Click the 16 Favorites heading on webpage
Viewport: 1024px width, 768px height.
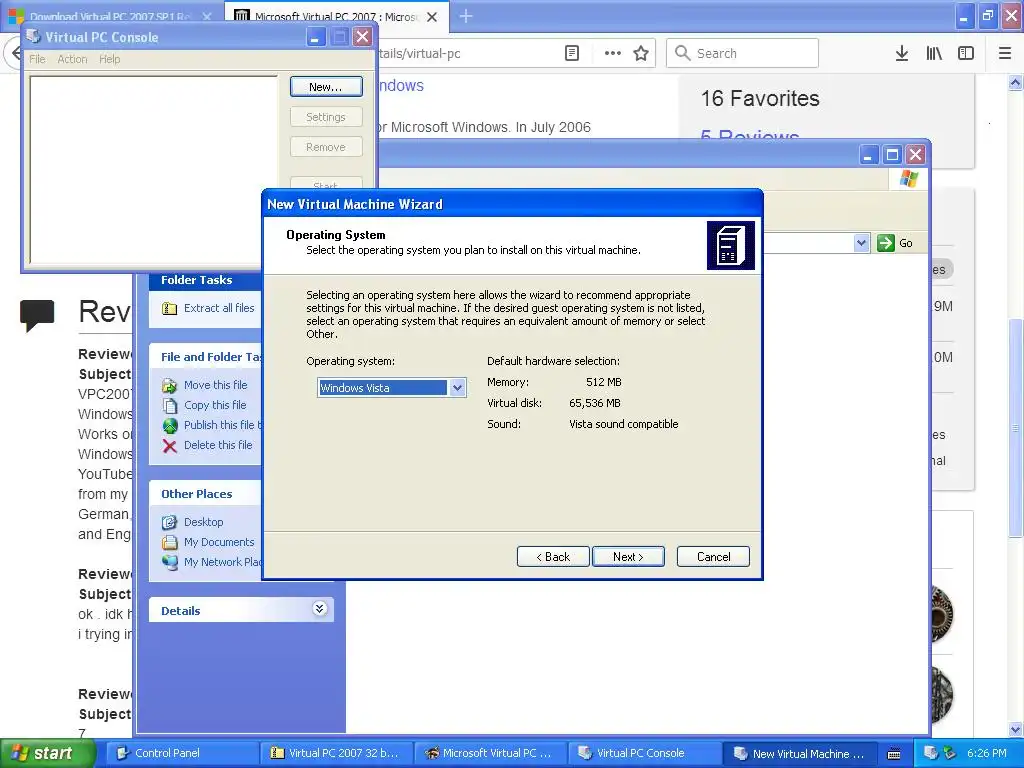point(760,99)
